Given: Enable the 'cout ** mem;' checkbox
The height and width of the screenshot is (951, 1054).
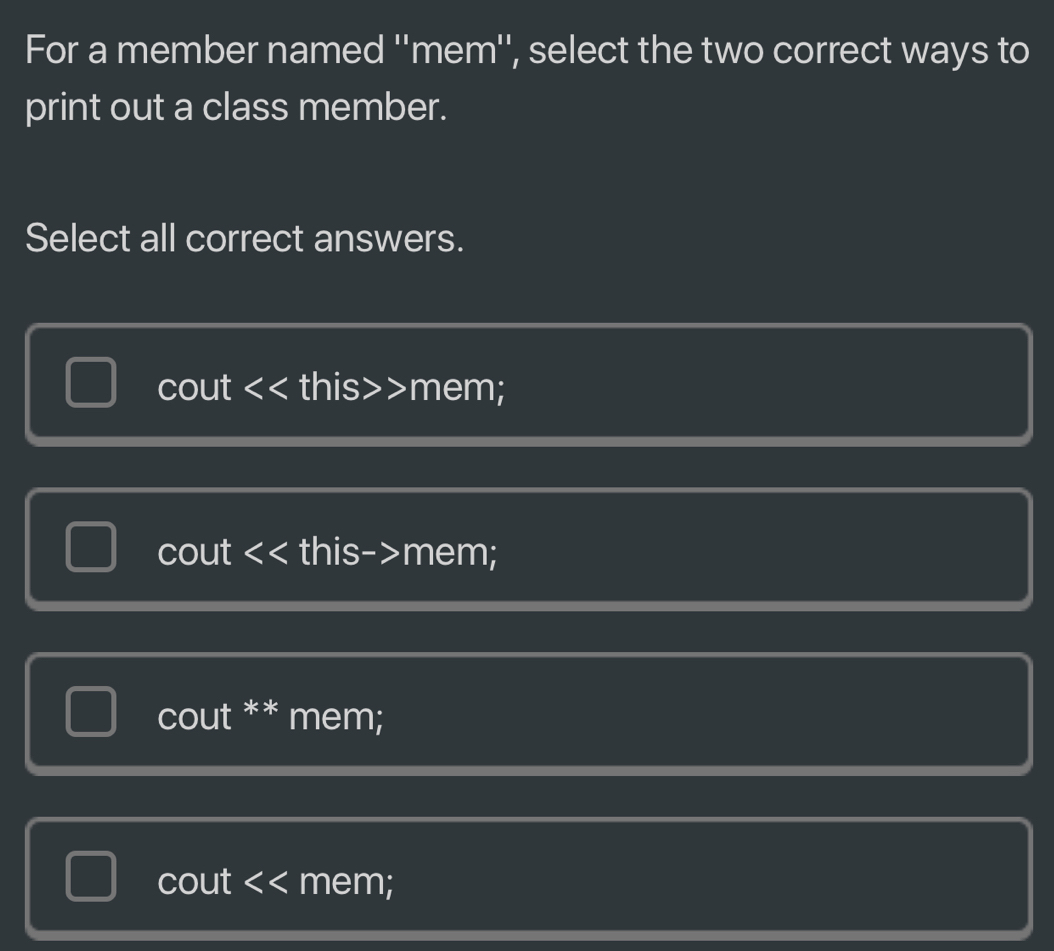Looking at the screenshot, I should click(91, 716).
